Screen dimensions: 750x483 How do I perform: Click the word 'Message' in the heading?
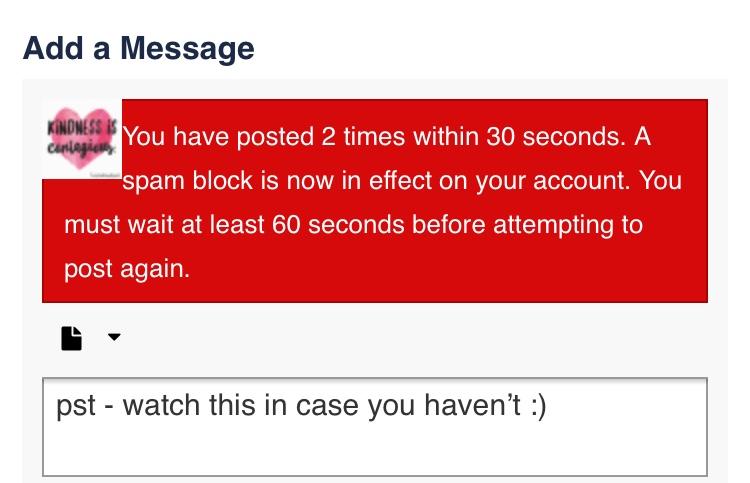tap(187, 48)
